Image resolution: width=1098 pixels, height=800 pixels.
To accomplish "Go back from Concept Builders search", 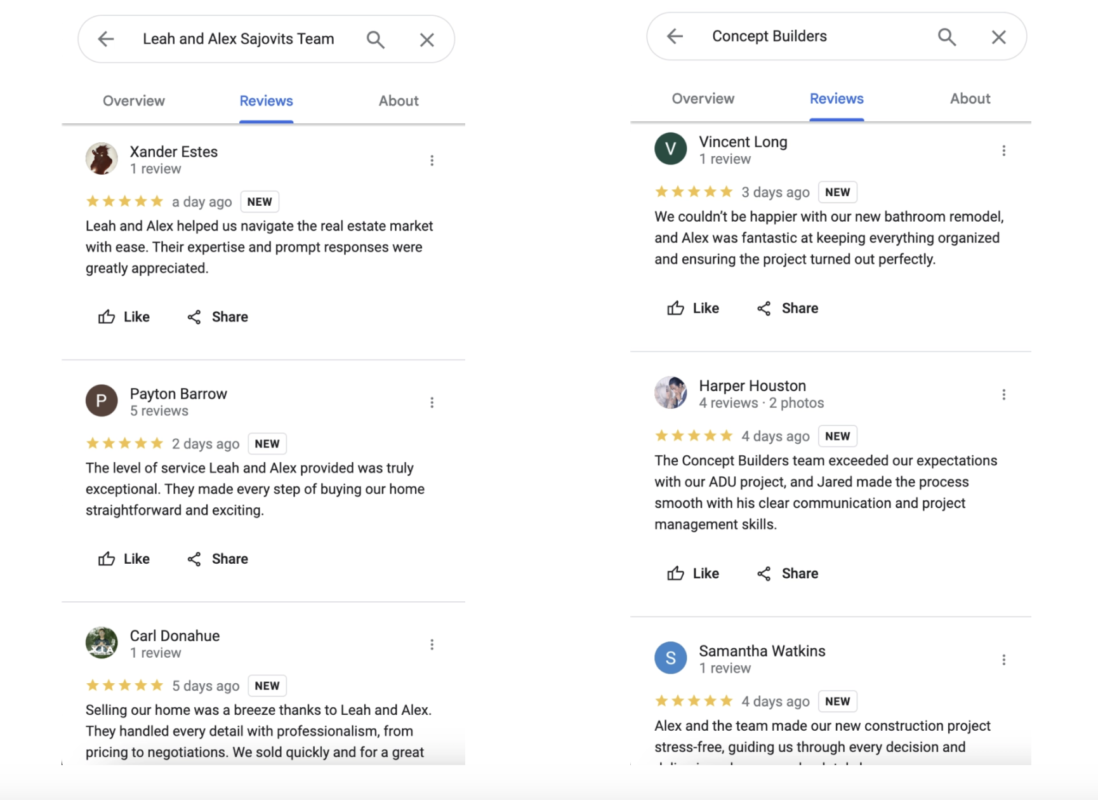I will (675, 37).
